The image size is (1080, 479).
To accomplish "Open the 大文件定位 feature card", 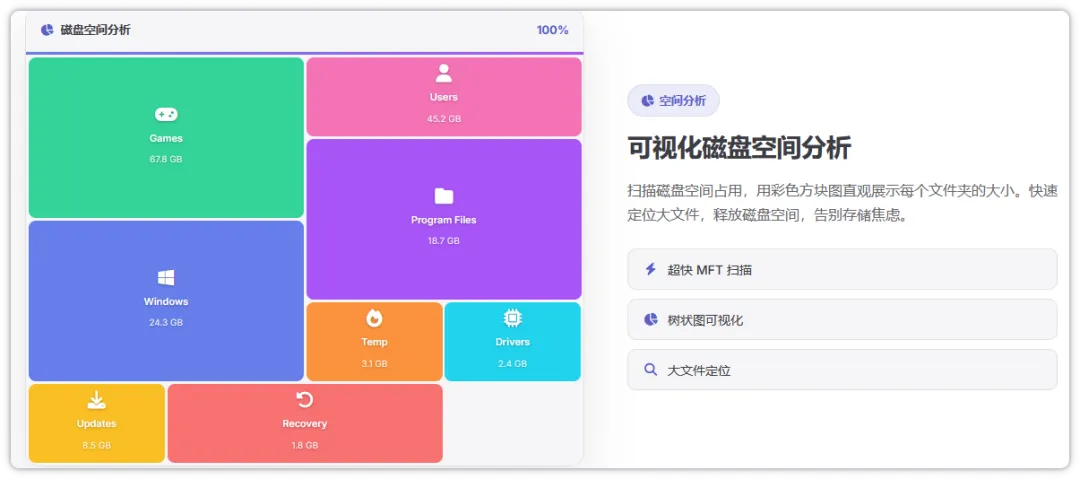I will 842,370.
